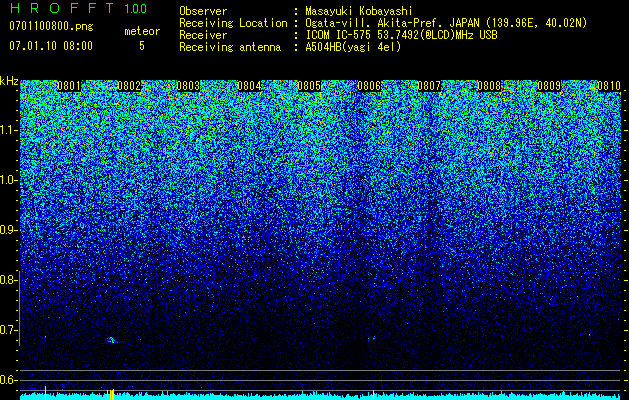
Task: Click the yellow detection tick below 0801
Action: pyautogui.click(x=45, y=393)
